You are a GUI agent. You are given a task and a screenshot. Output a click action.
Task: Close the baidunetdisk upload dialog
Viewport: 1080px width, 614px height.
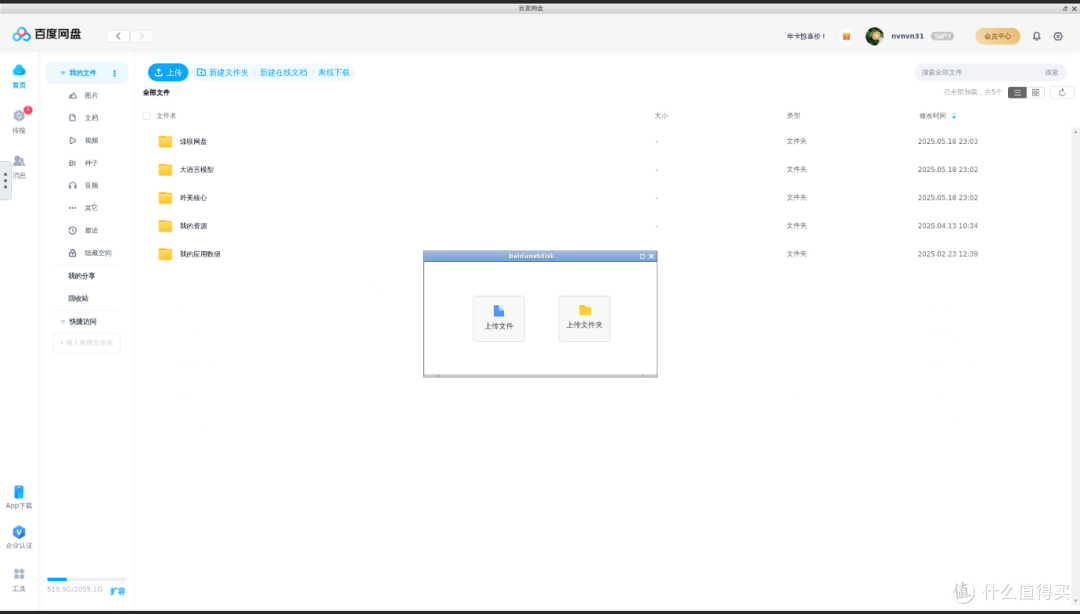652,256
